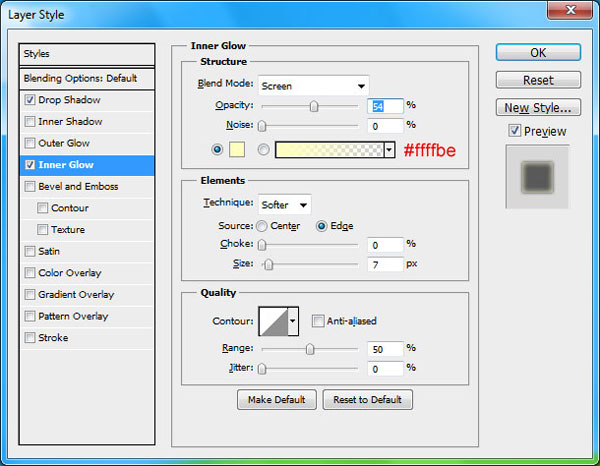Toggle the Preview checkbox
This screenshot has height=466, width=600.
514,131
